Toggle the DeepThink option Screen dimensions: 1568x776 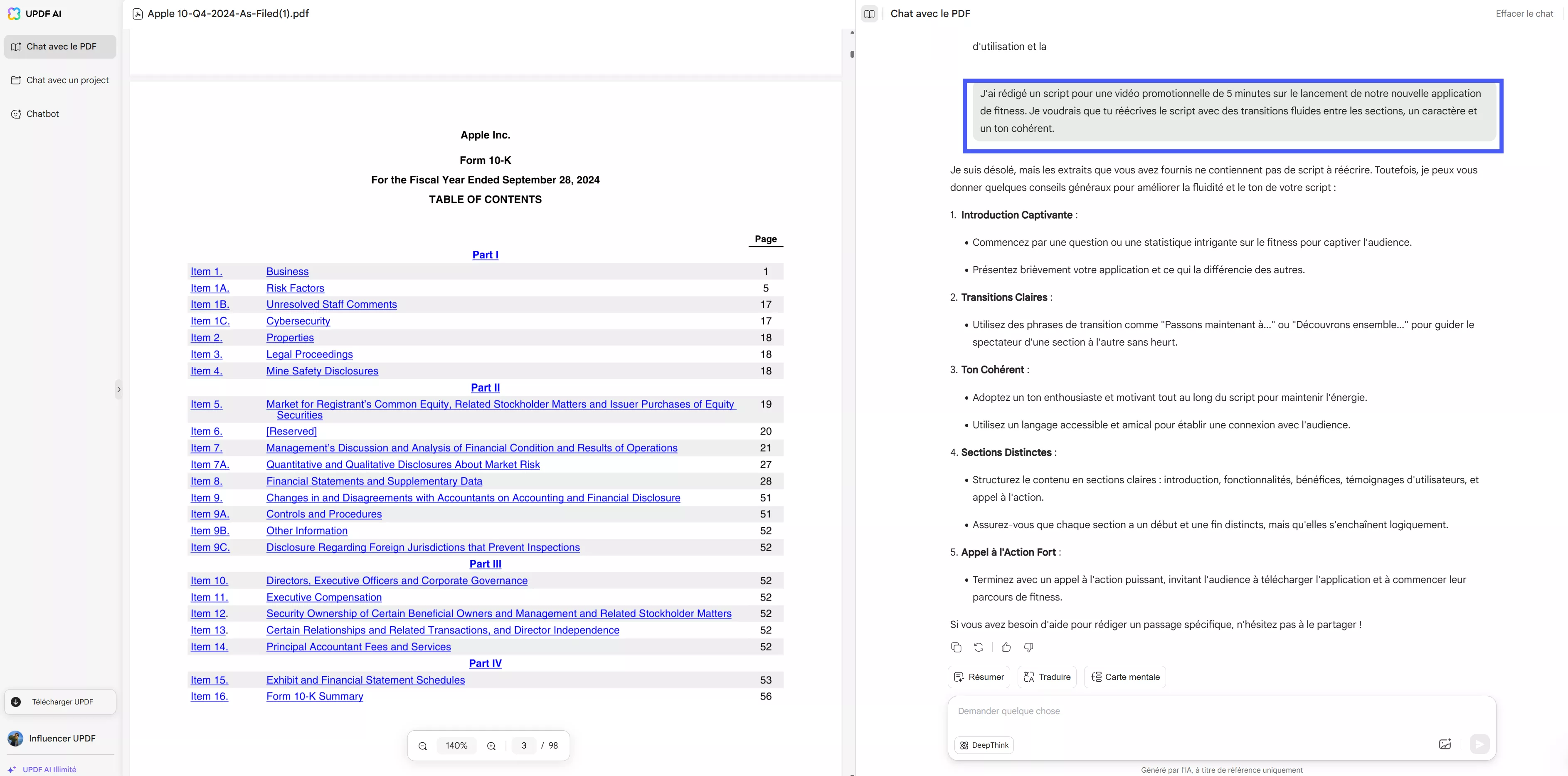click(984, 745)
